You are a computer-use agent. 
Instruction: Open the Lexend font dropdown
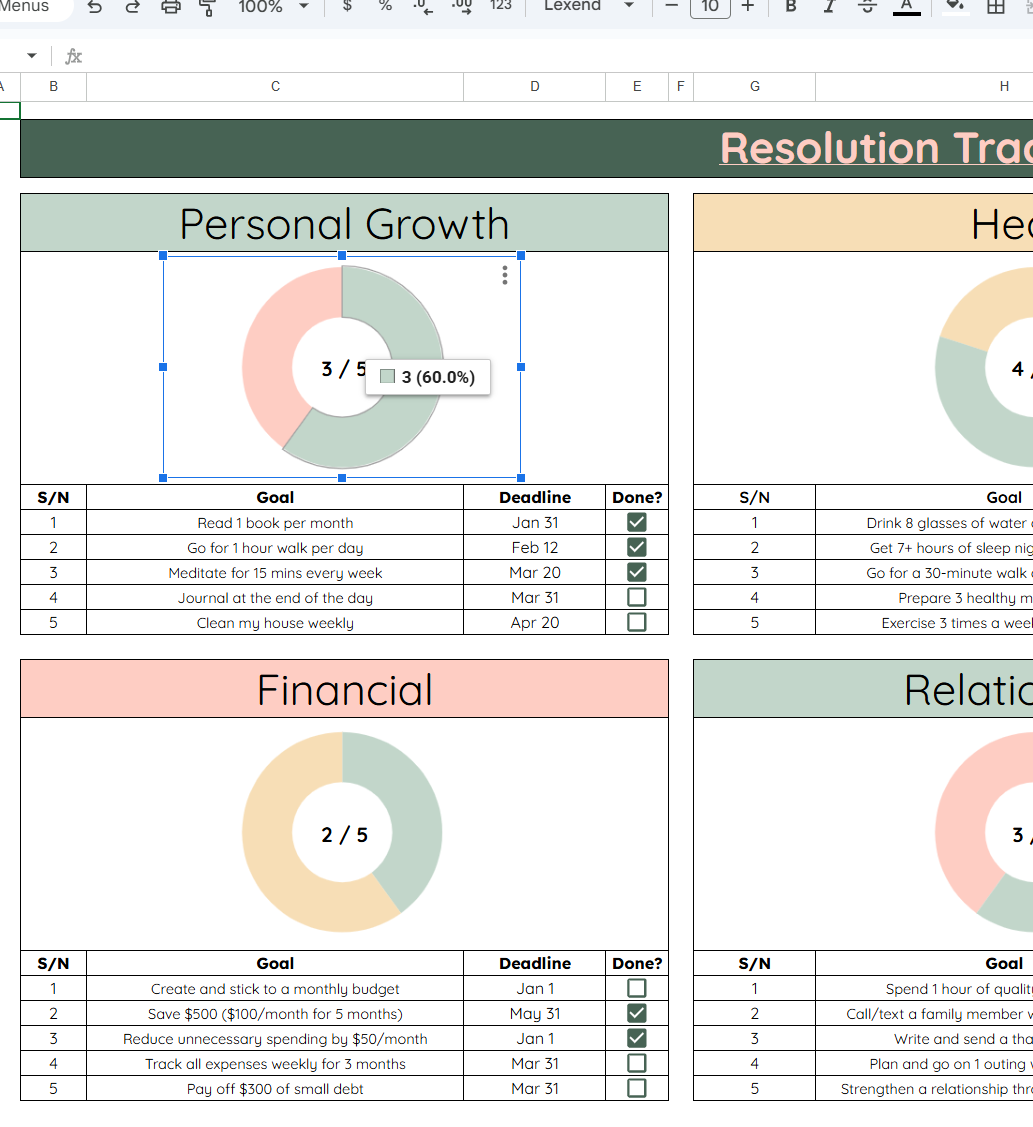[x=589, y=6]
